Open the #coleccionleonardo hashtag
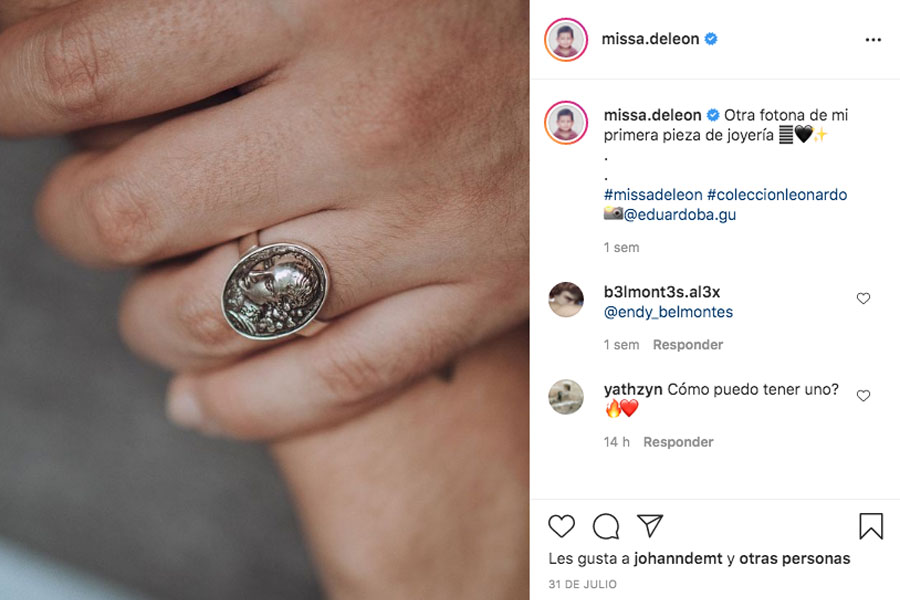The width and height of the screenshot is (900, 600). [x=777, y=195]
